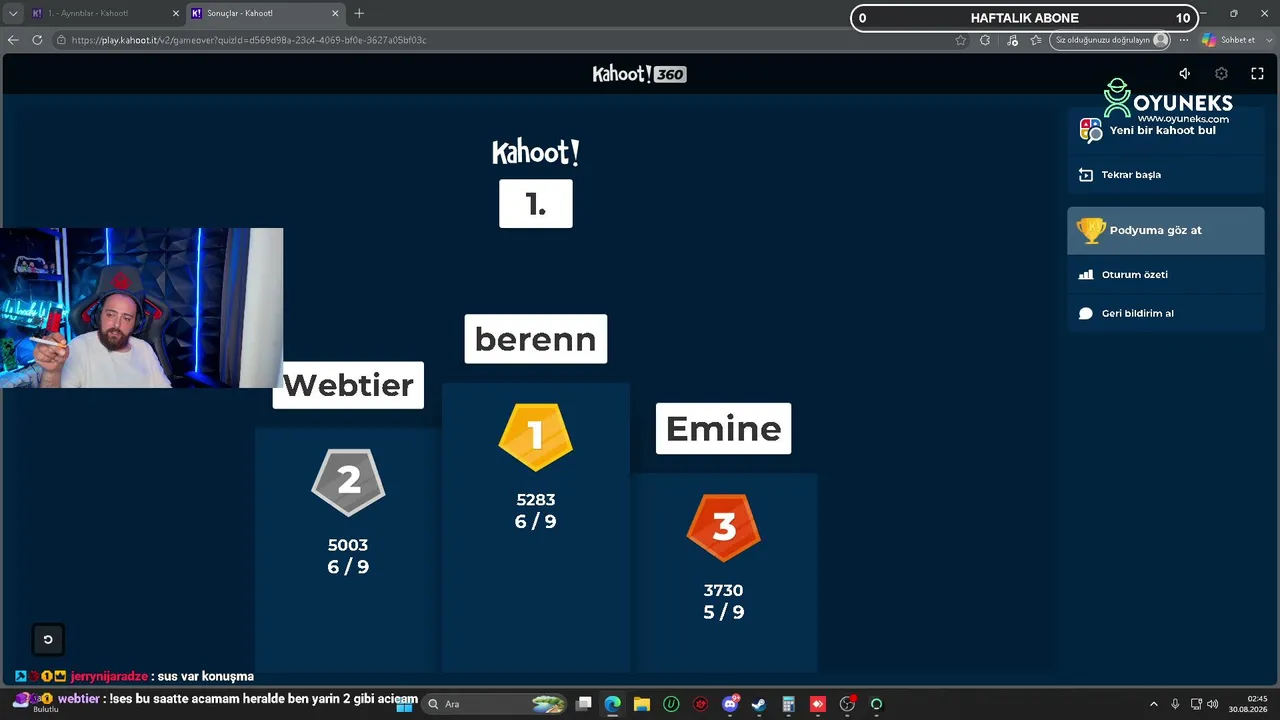The height and width of the screenshot is (720, 1280).
Task: Click the replay arrow button at bottom-left
Action: [x=48, y=640]
